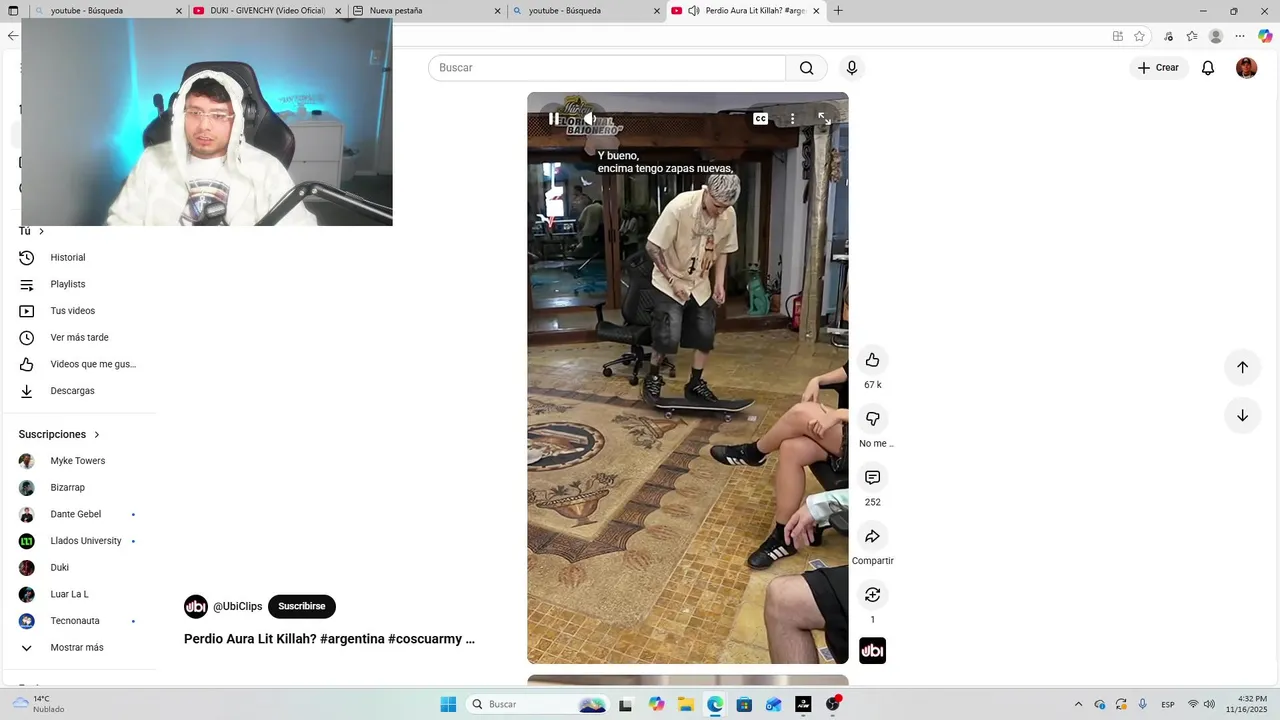Open the @UbiClips channel link

tap(237, 606)
